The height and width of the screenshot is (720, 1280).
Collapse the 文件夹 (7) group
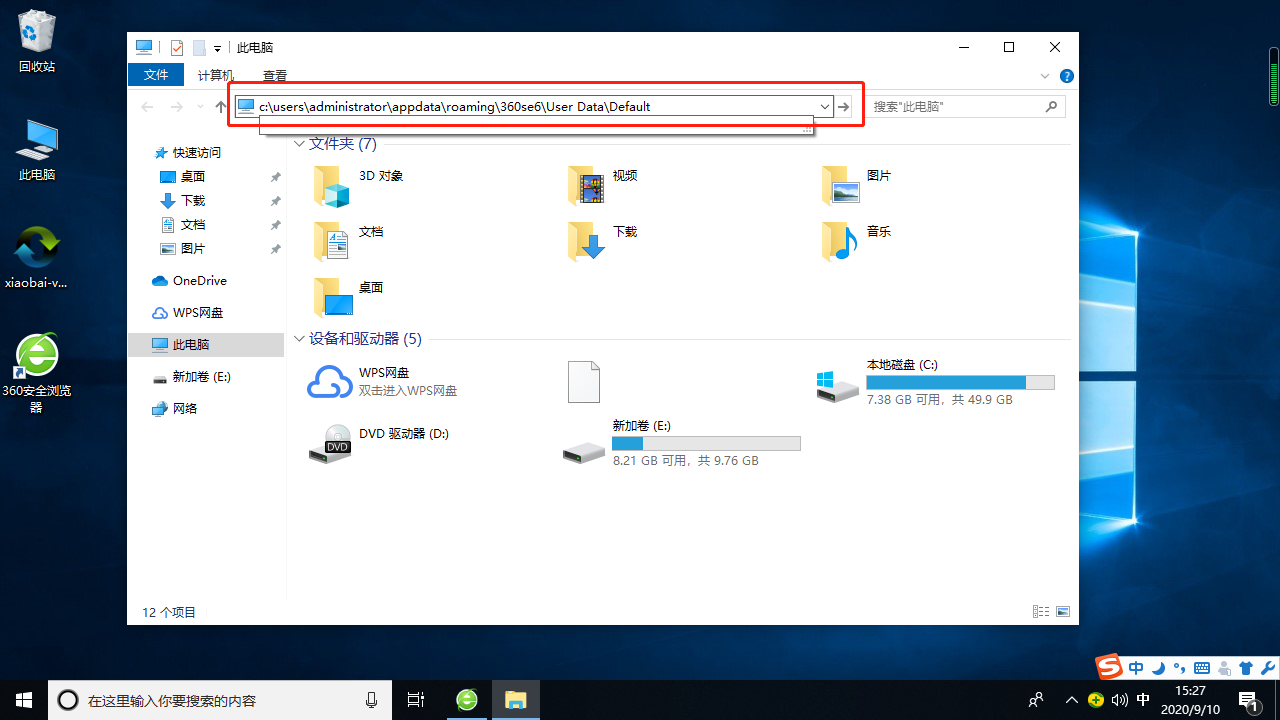pos(299,144)
